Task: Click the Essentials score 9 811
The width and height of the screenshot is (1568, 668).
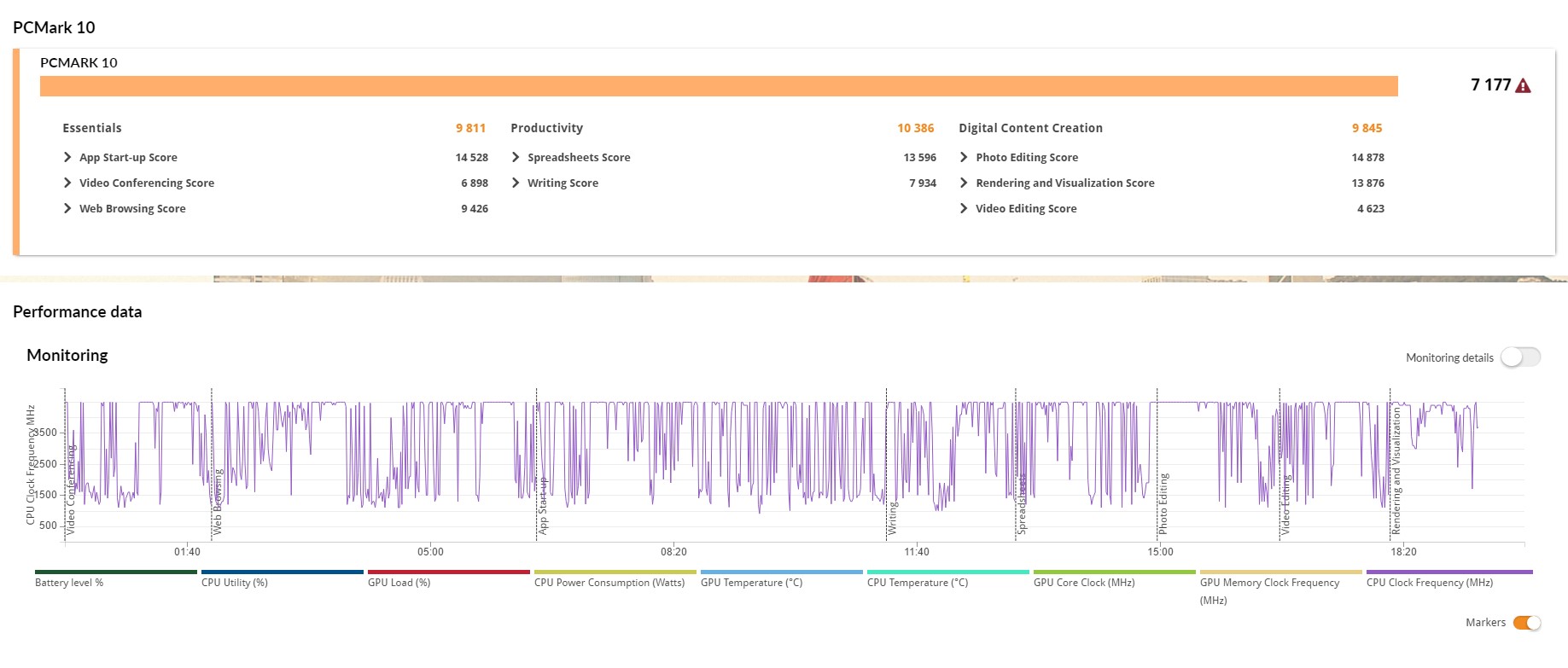Action: (x=470, y=128)
